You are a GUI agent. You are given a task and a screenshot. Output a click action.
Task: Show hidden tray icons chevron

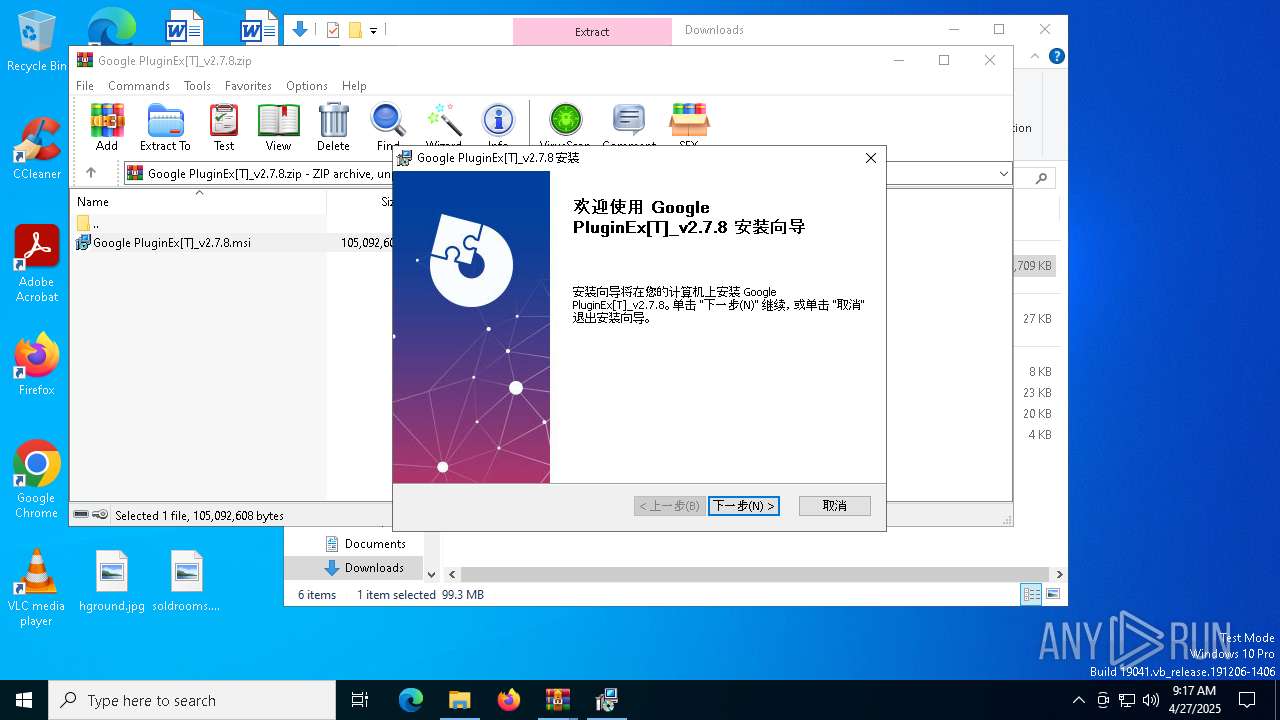[x=1078, y=700]
